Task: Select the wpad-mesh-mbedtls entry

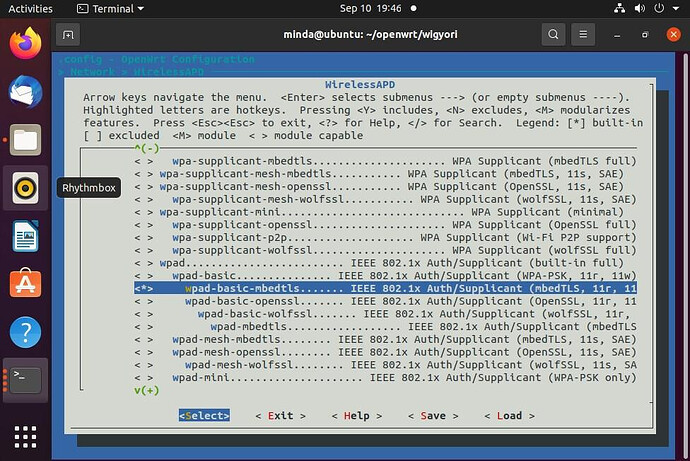Action: pyautogui.click(x=385, y=340)
